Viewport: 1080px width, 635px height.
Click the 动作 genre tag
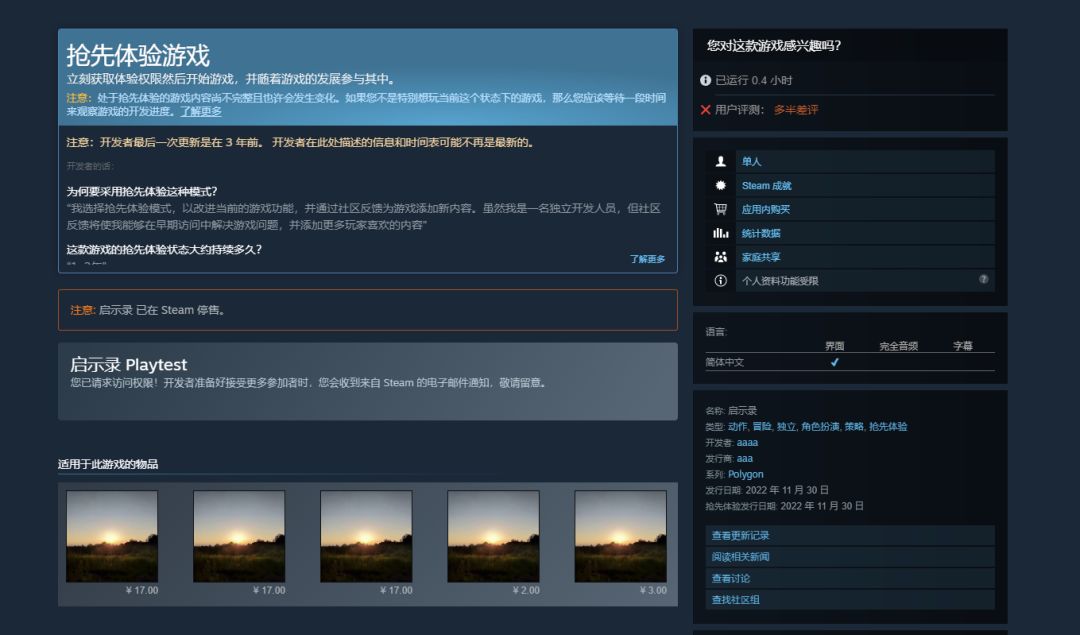pos(737,426)
